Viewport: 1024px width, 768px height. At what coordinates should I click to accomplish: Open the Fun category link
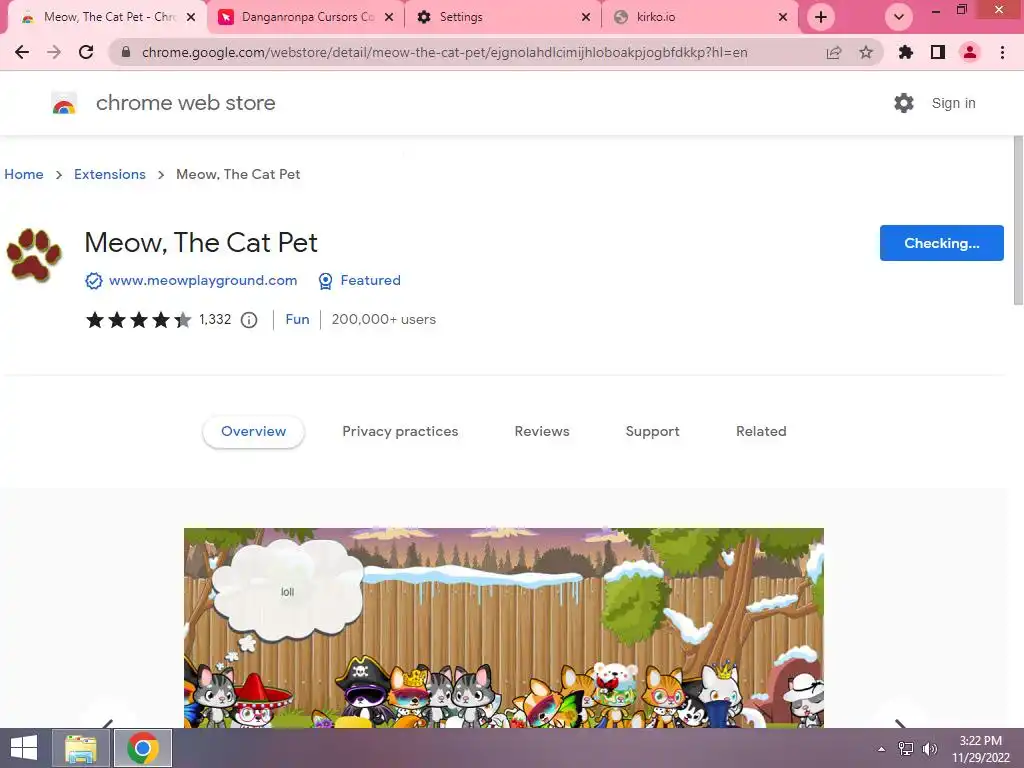297,319
